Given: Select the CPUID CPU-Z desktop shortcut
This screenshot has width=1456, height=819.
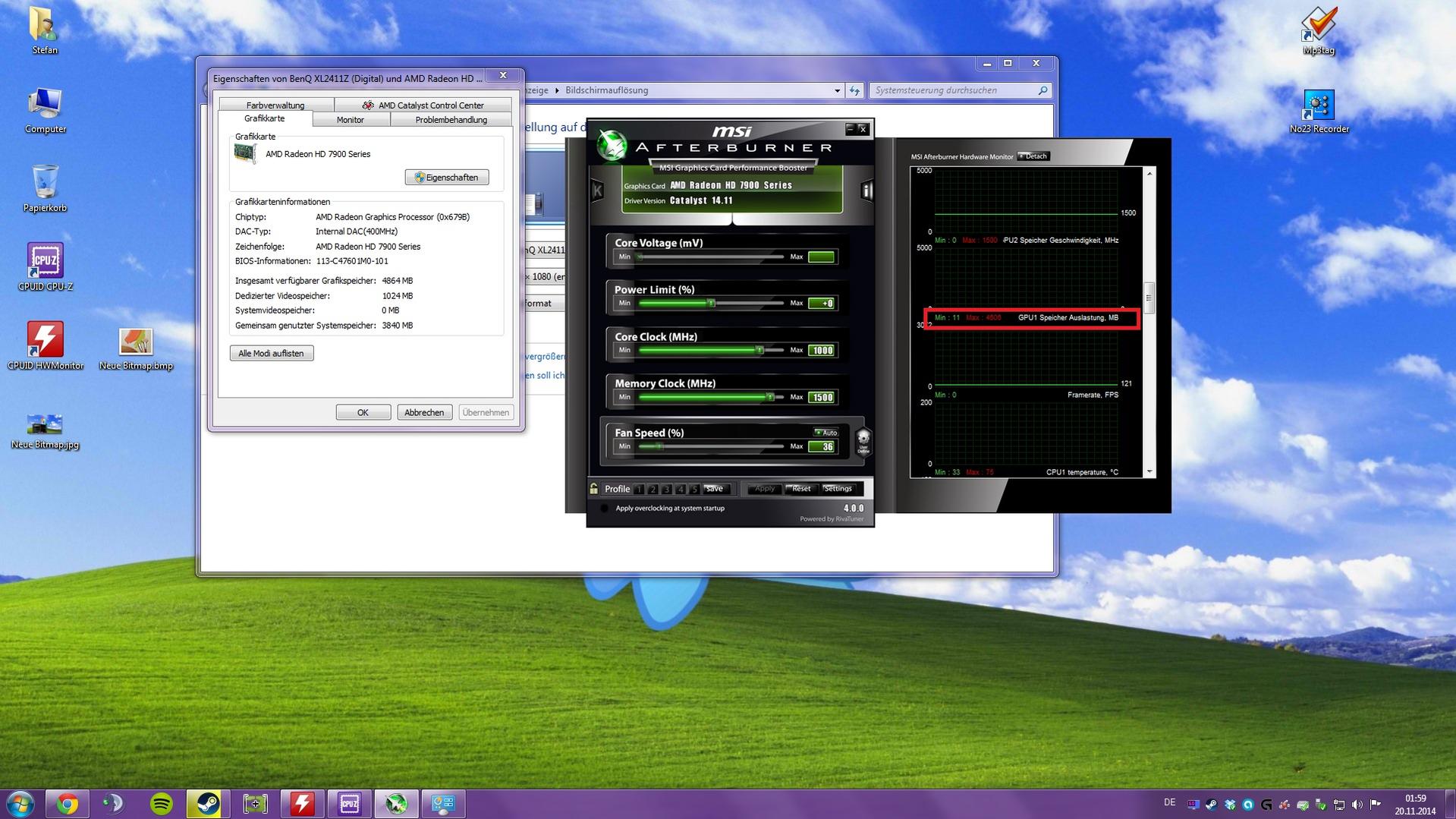Looking at the screenshot, I should 45,267.
